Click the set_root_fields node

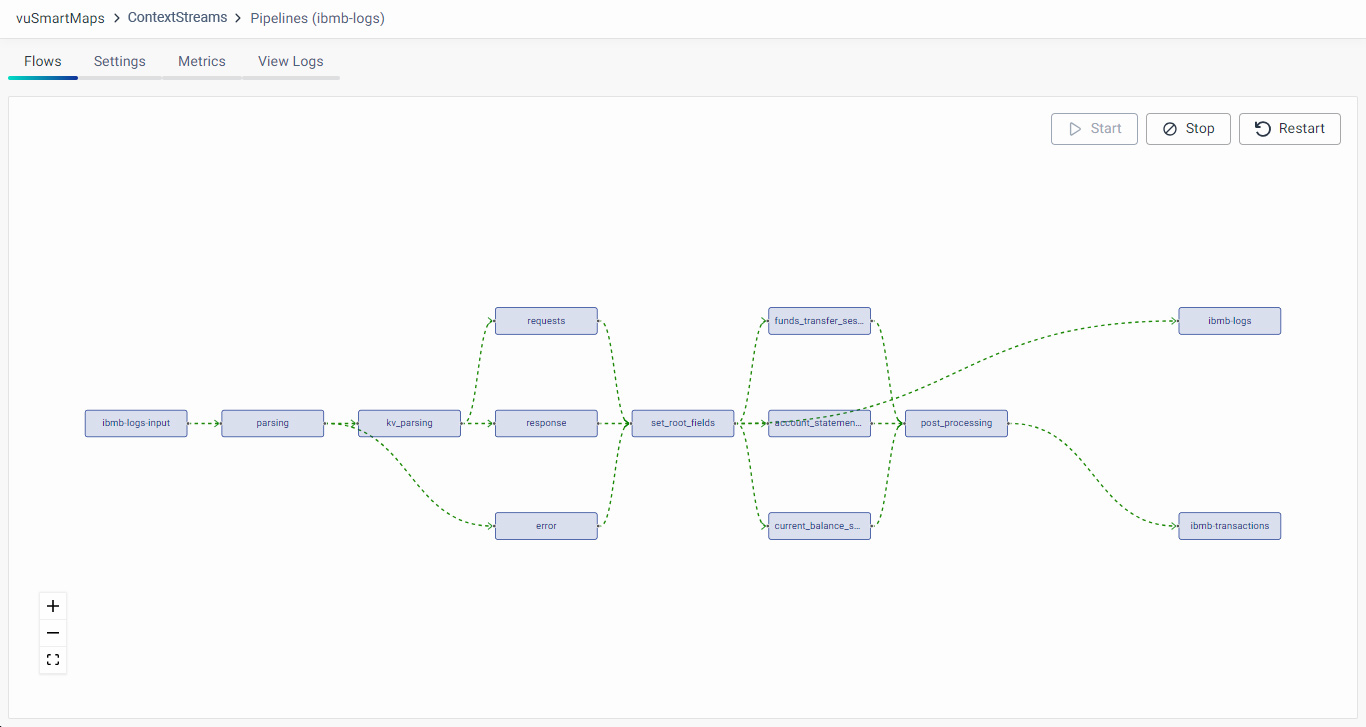pyautogui.click(x=683, y=423)
